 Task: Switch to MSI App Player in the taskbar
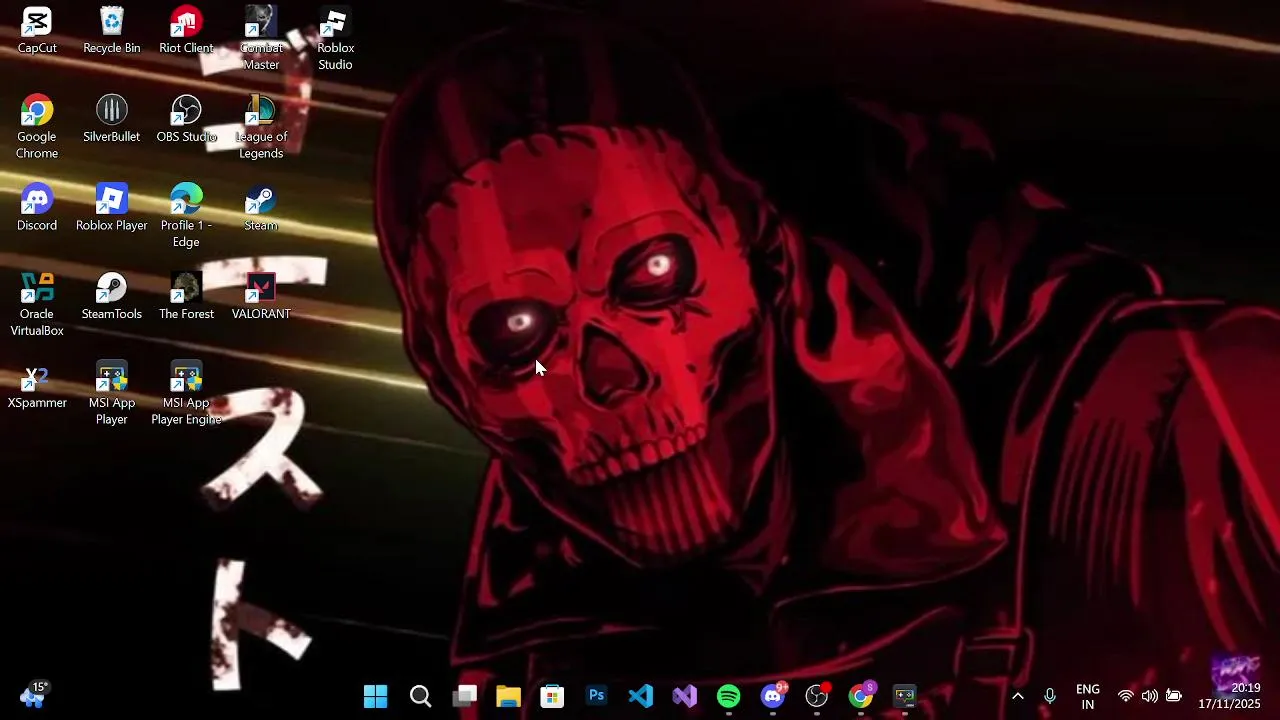point(905,696)
